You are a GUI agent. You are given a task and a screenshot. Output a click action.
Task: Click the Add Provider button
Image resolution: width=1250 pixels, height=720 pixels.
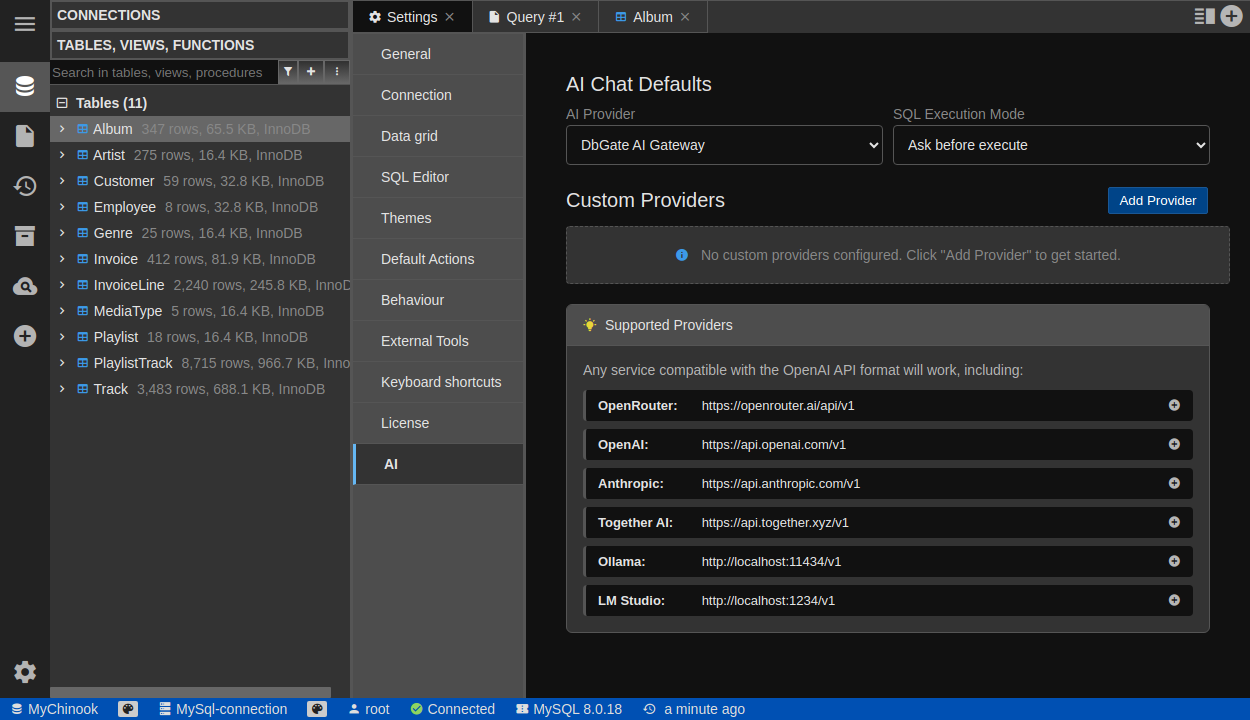coord(1157,201)
